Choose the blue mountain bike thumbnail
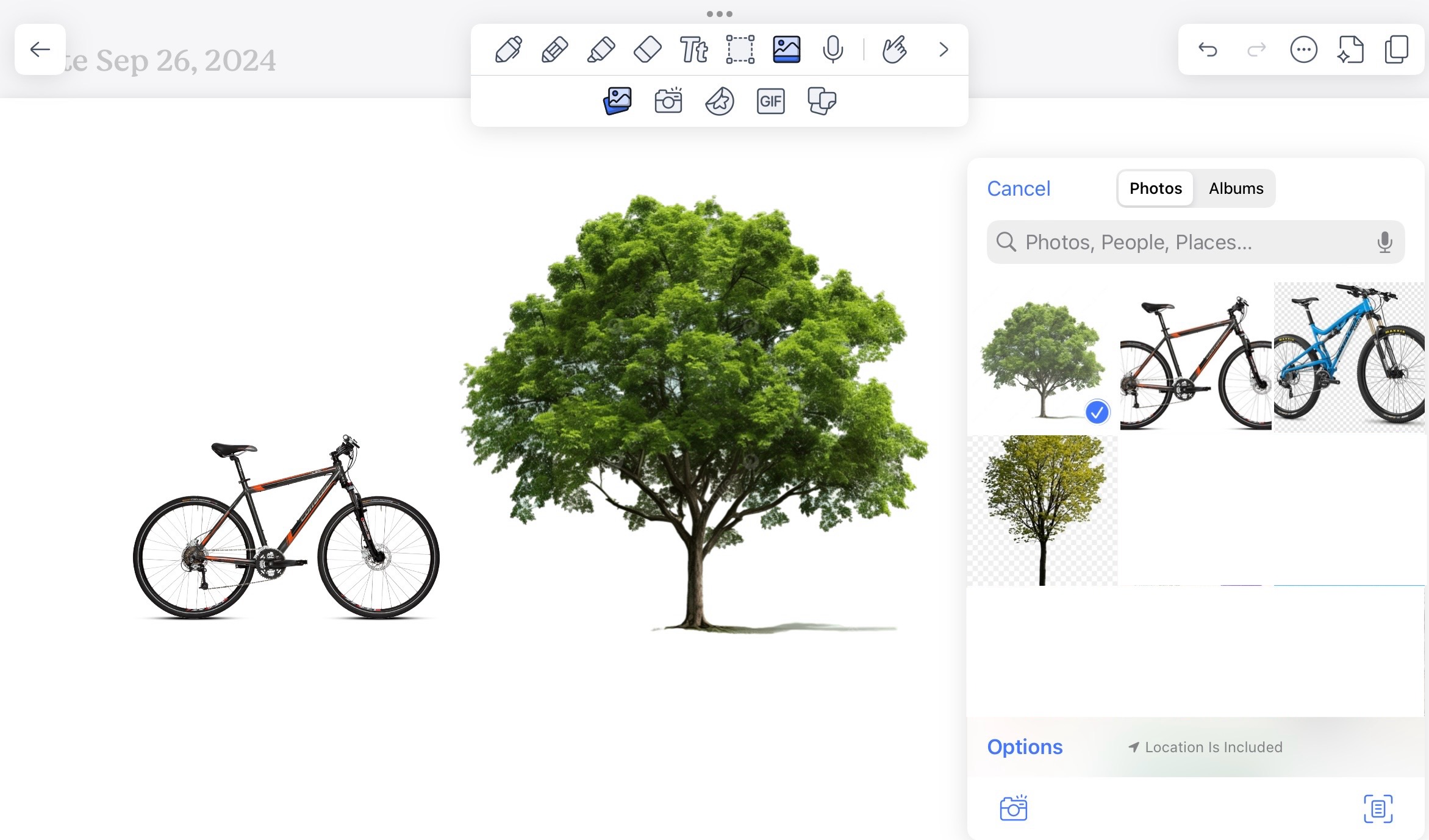Viewport: 1429px width, 840px height. pyautogui.click(x=1349, y=357)
